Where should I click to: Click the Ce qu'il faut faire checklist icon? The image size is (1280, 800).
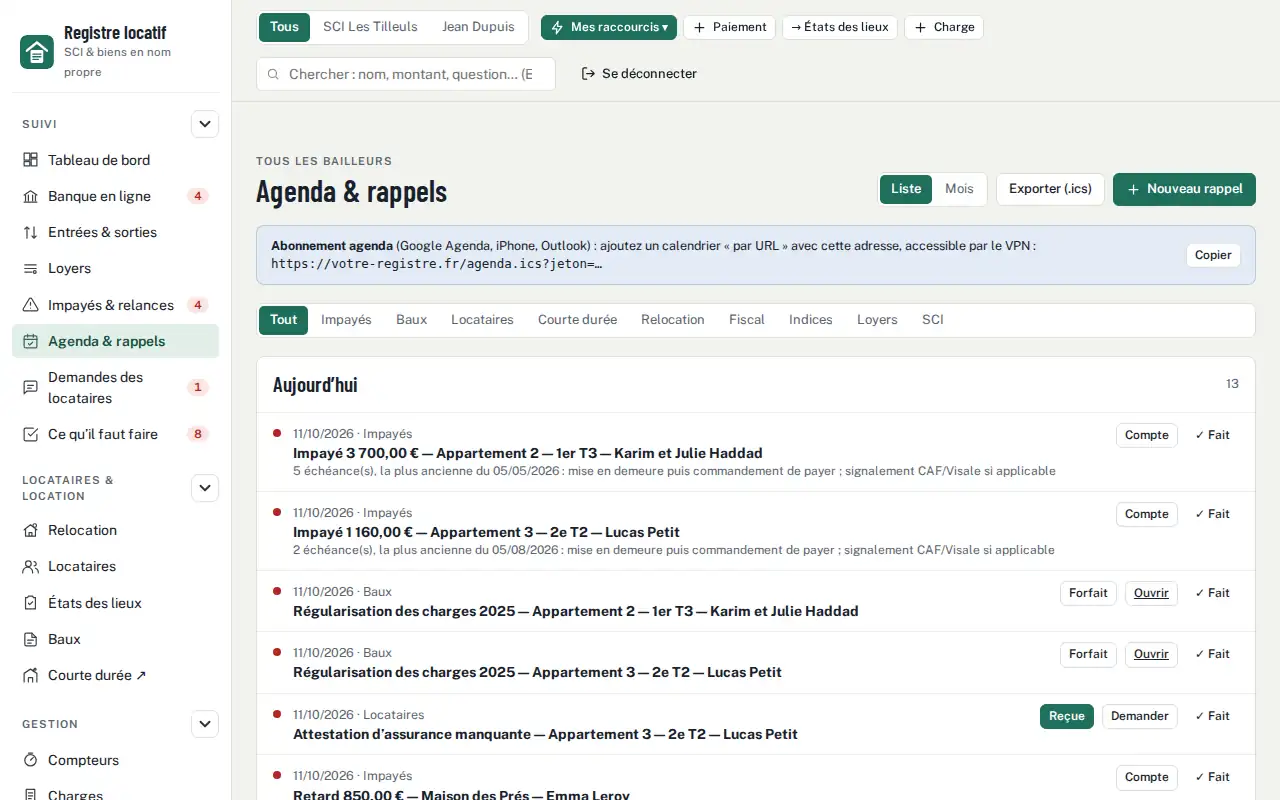click(30, 434)
